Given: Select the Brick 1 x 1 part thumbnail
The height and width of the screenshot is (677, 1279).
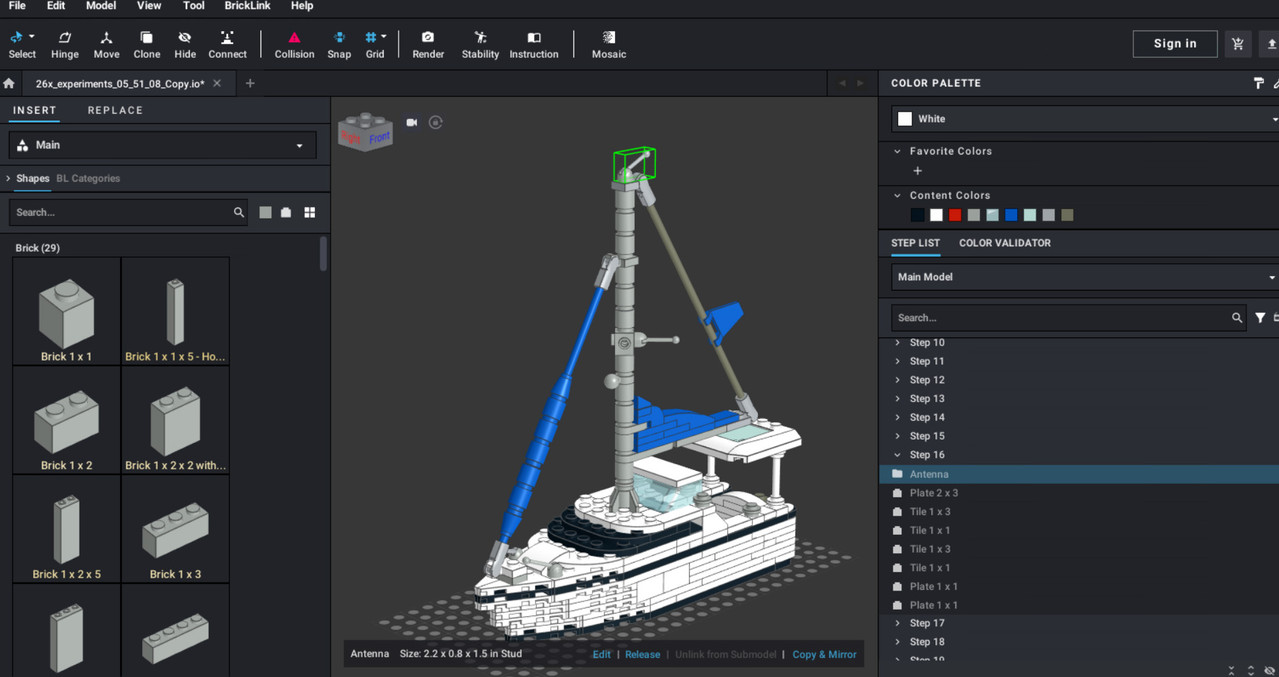Looking at the screenshot, I should point(67,312).
